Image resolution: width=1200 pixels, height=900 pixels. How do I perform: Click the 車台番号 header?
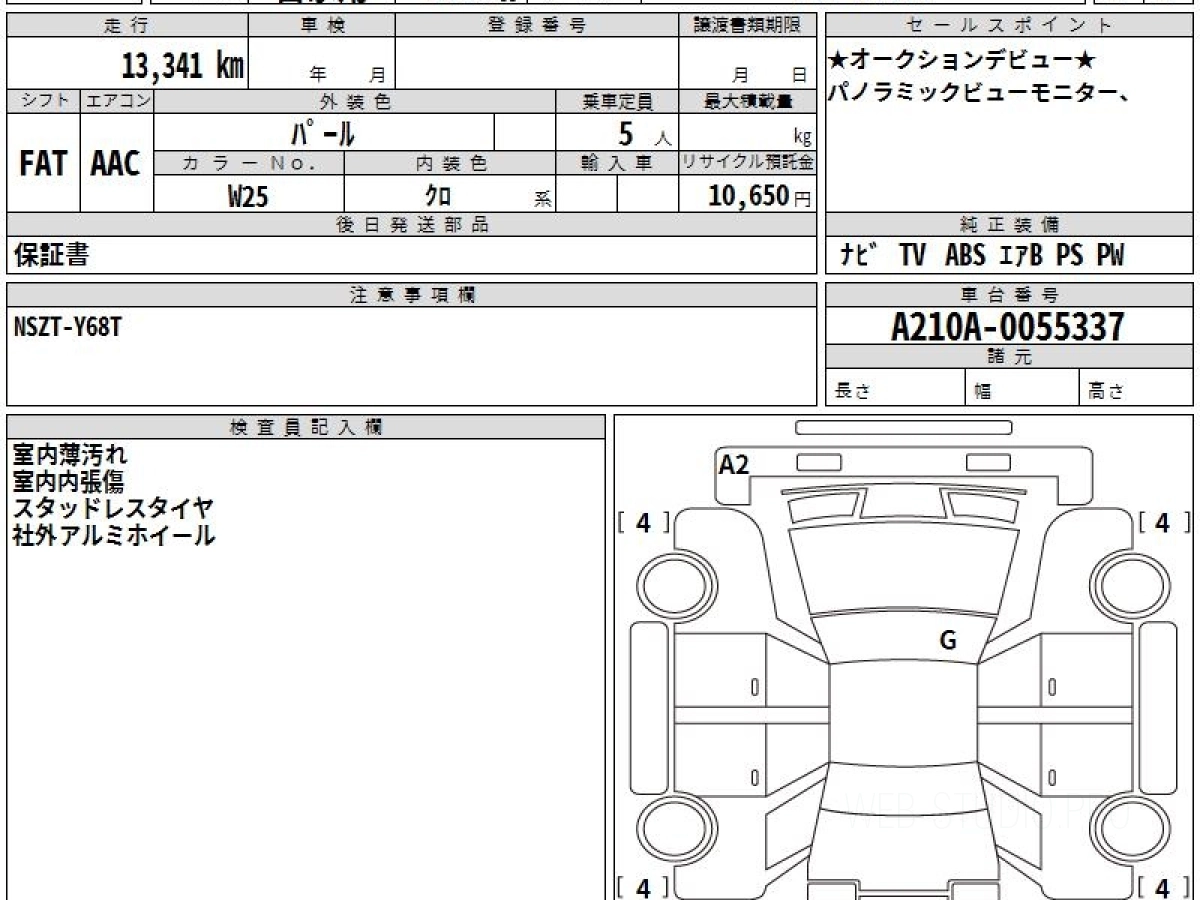pos(1010,295)
